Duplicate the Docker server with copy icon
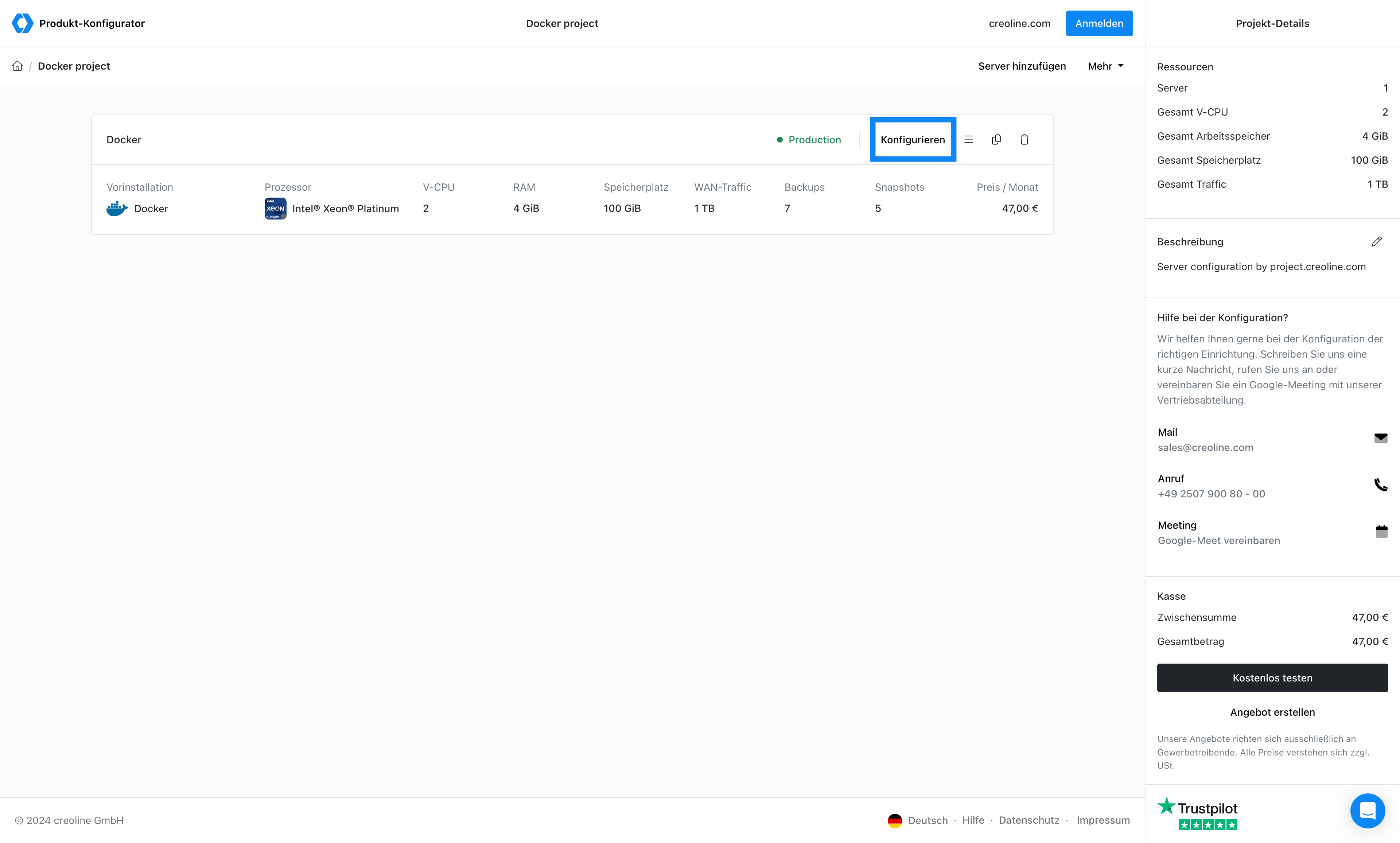Viewport: 1400px width, 843px height. coord(997,139)
